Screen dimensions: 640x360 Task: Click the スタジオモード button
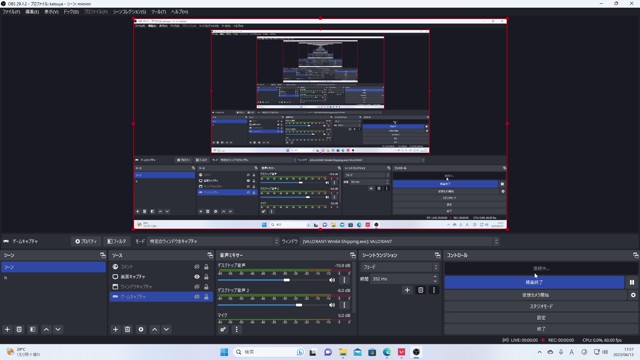click(x=541, y=306)
